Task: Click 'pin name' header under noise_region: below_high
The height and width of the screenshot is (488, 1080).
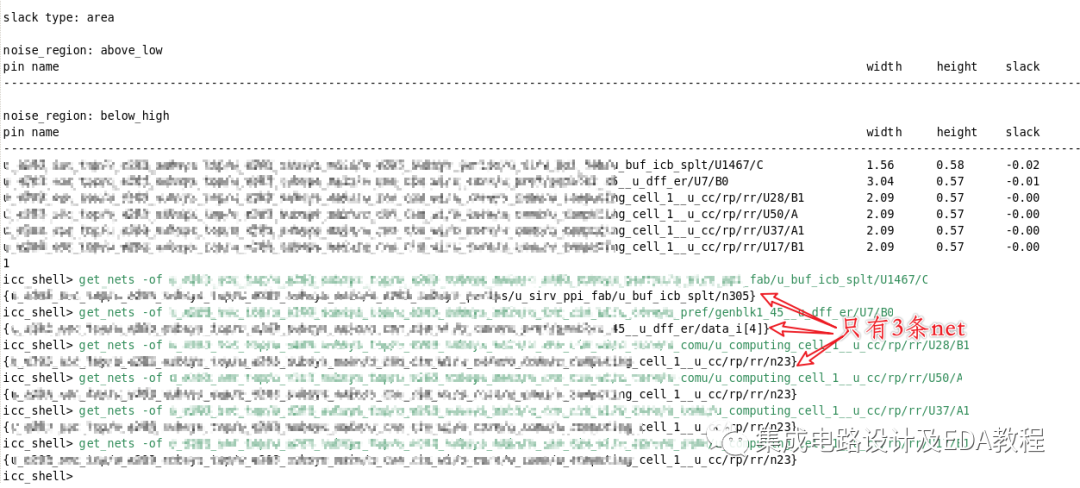Action: [x=31, y=132]
